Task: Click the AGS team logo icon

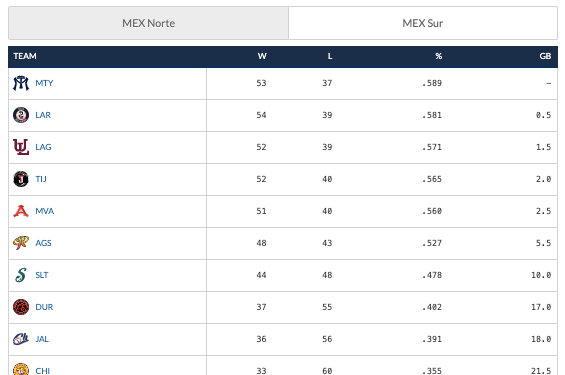Action: pos(21,243)
